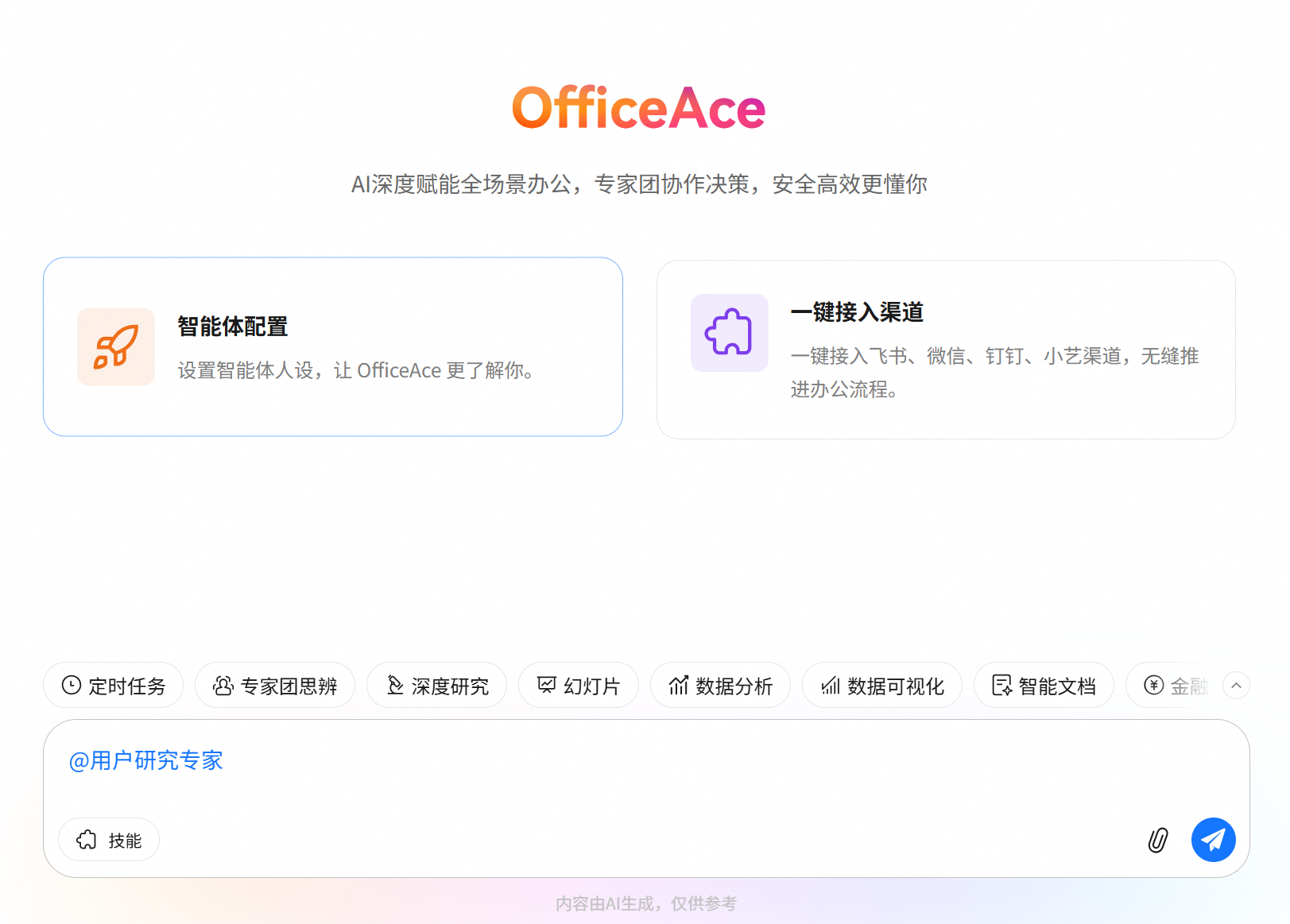
Task: Select the partially visible 金融 chip
Action: coord(1168,685)
